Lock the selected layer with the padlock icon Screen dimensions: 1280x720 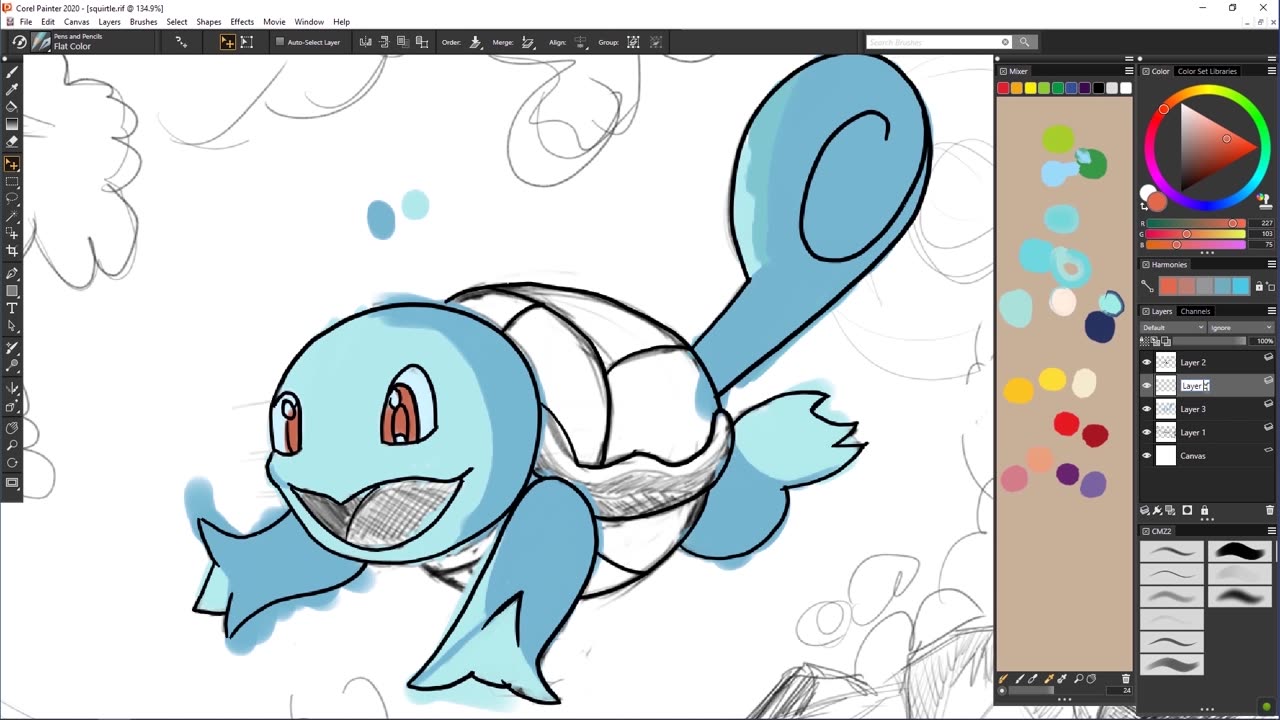click(1204, 510)
